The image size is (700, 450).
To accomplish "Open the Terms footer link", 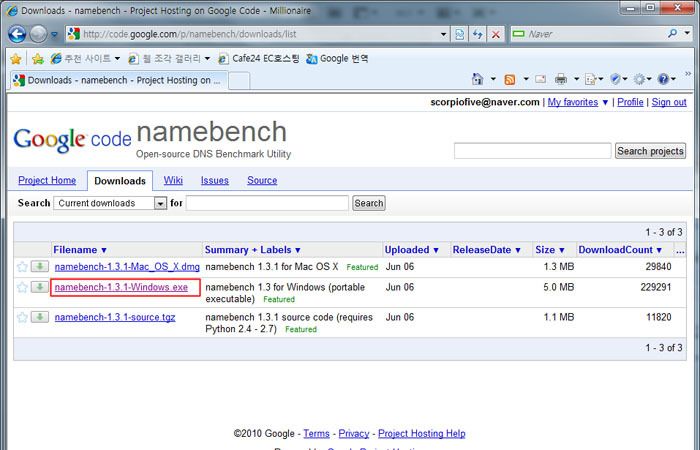I will click(316, 433).
